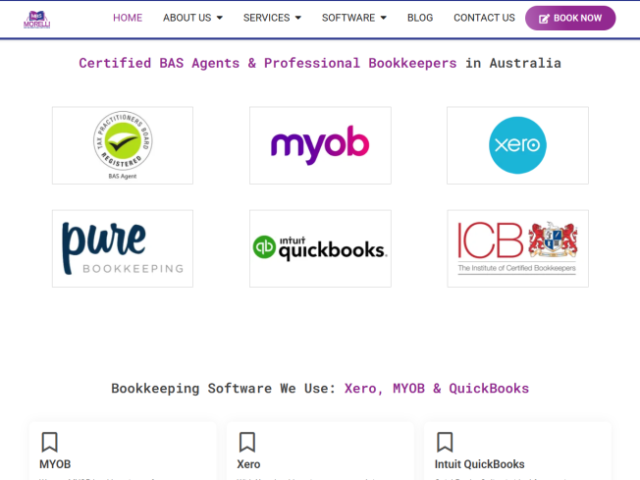The width and height of the screenshot is (640, 480).
Task: Click the M&S Morelli site logo
Action: pos(37,19)
